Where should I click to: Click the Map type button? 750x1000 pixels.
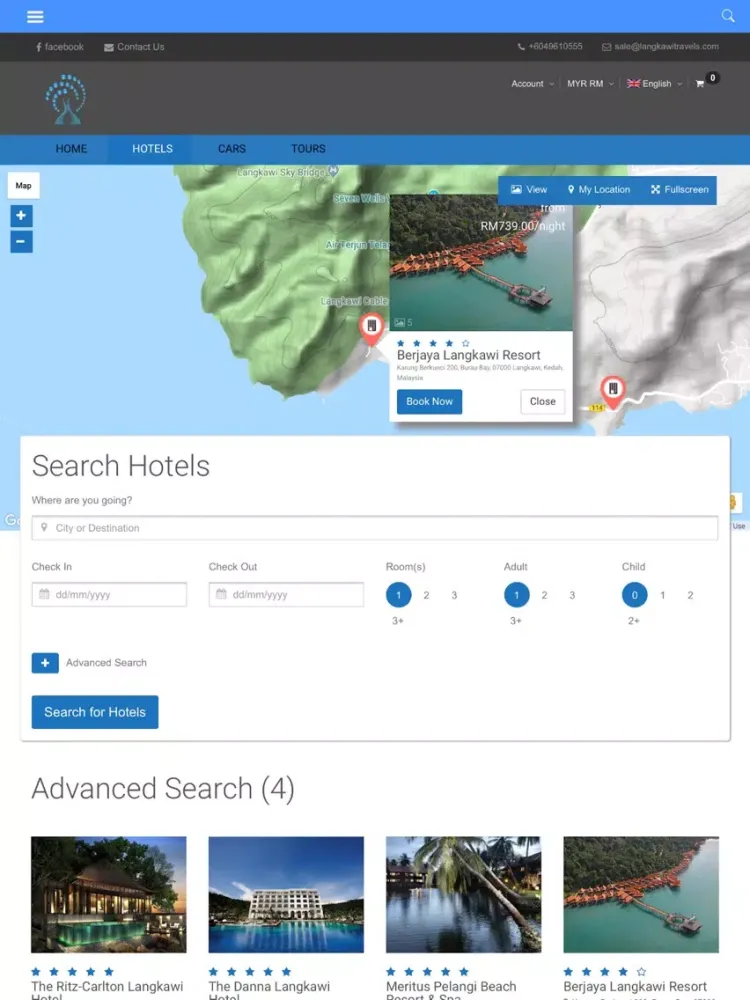24,186
